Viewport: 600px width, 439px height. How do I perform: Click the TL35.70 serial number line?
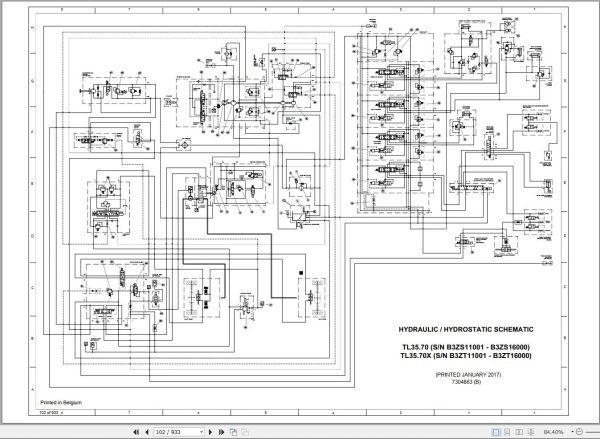coord(466,347)
